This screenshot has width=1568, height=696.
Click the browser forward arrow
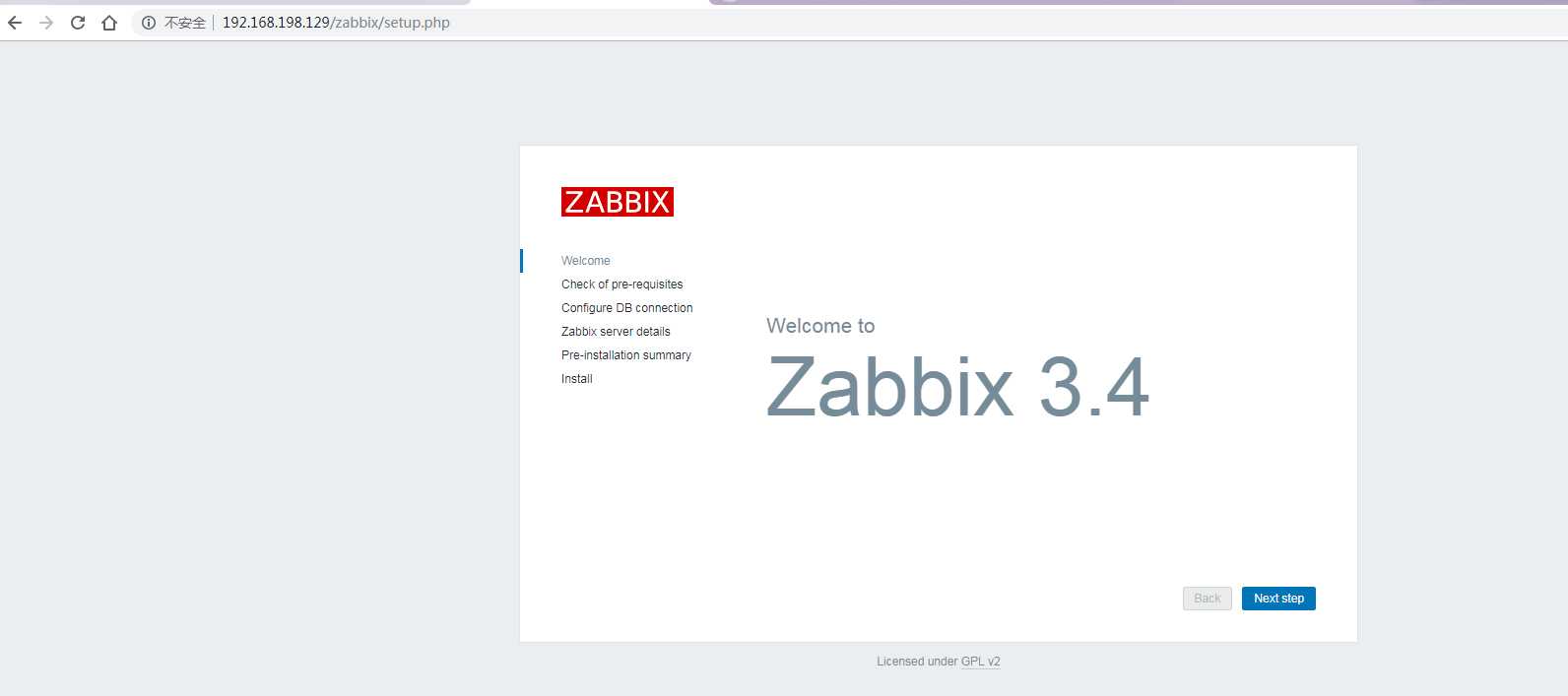(46, 23)
